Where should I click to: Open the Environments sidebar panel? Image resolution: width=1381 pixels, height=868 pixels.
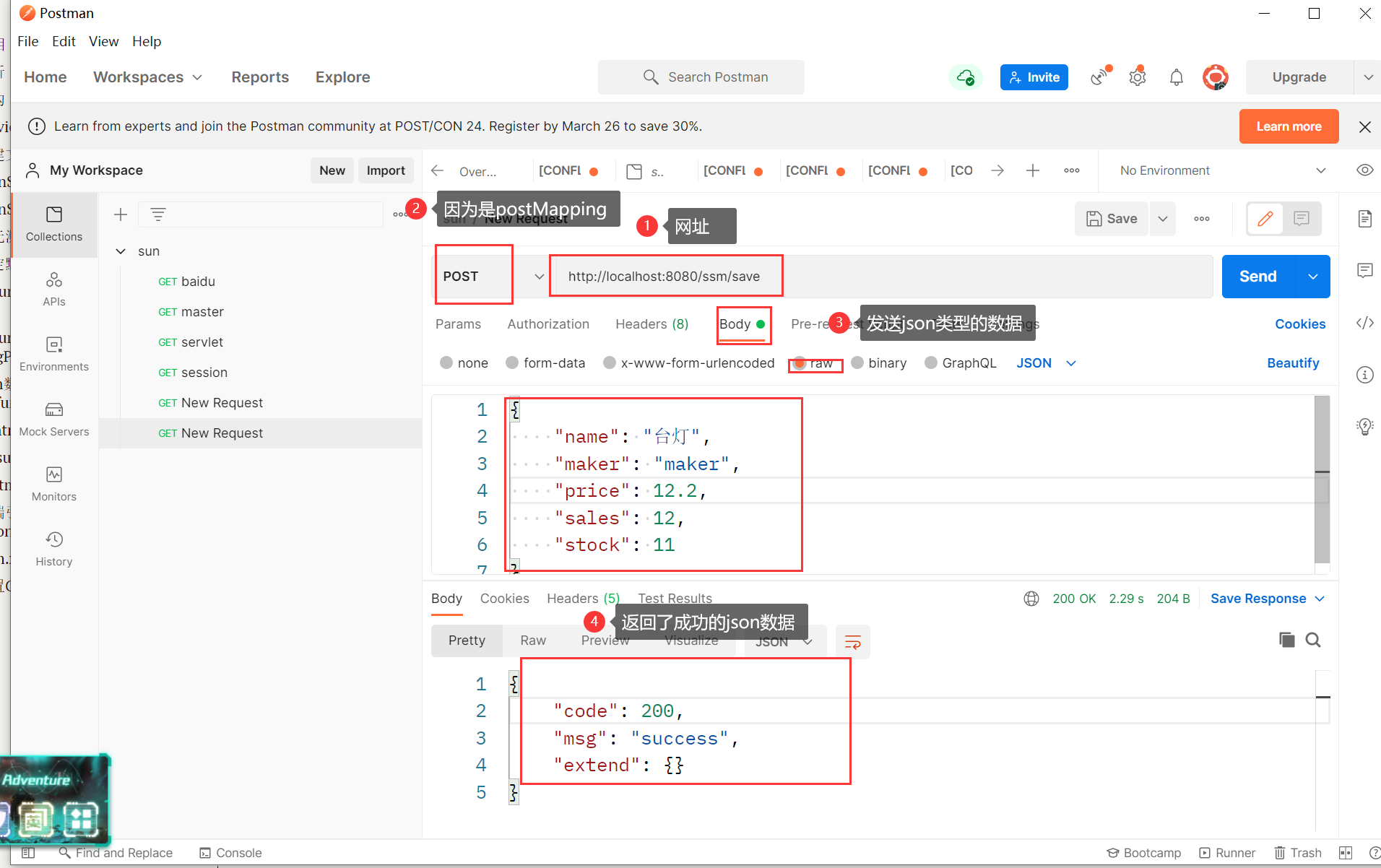tap(54, 355)
